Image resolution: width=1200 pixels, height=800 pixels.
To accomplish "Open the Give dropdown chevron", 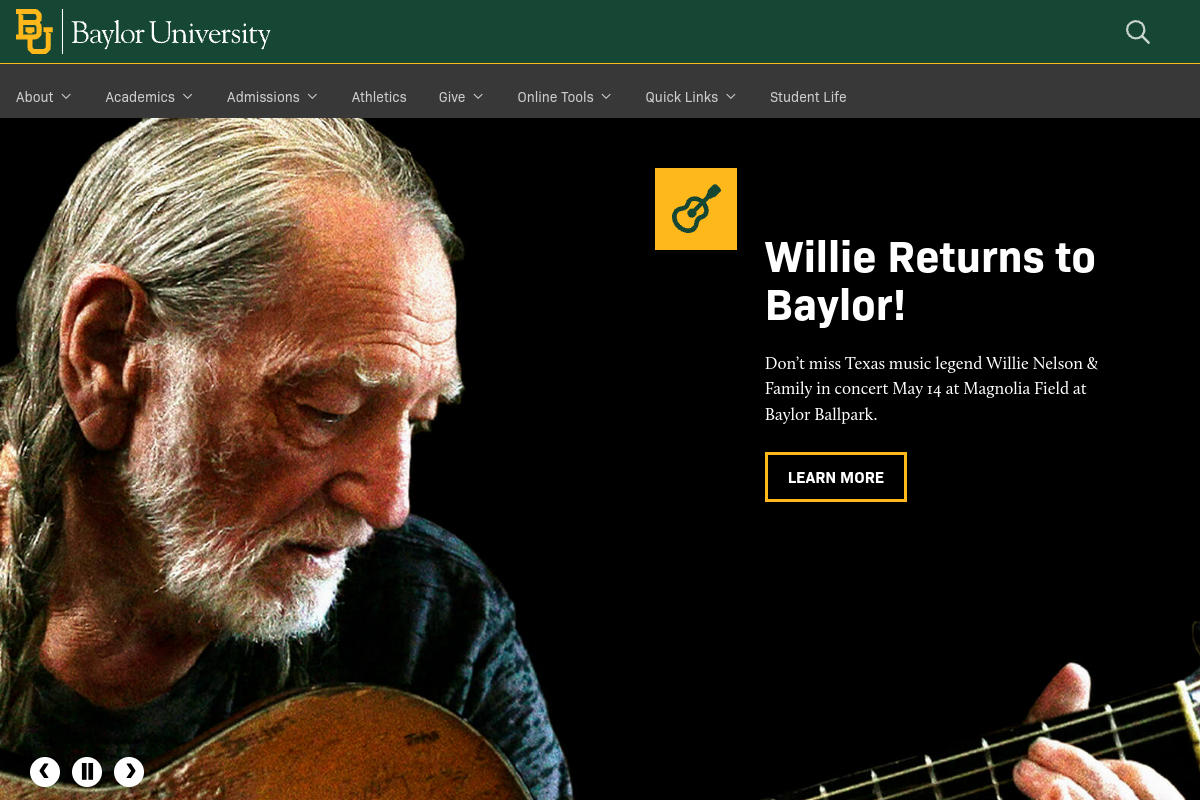I will [x=478, y=97].
